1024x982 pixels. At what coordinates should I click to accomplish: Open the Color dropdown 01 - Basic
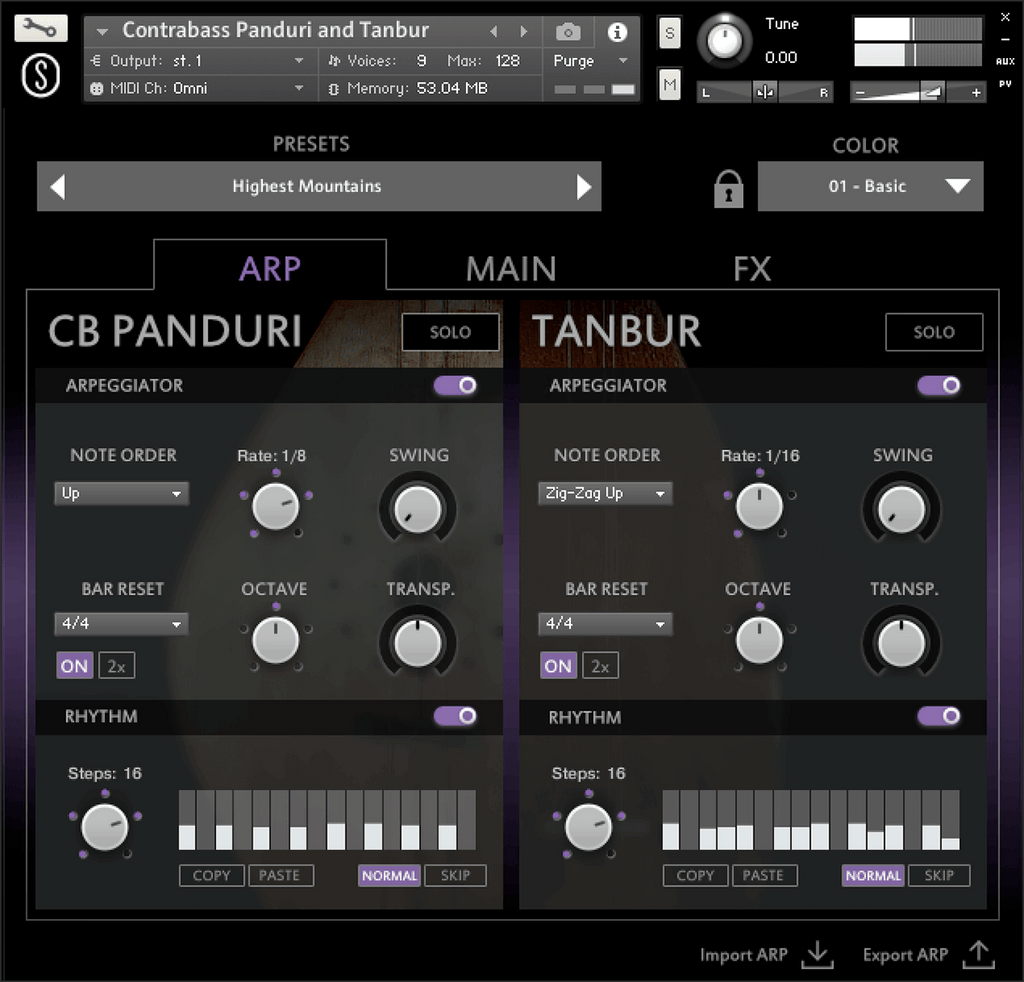(871, 187)
